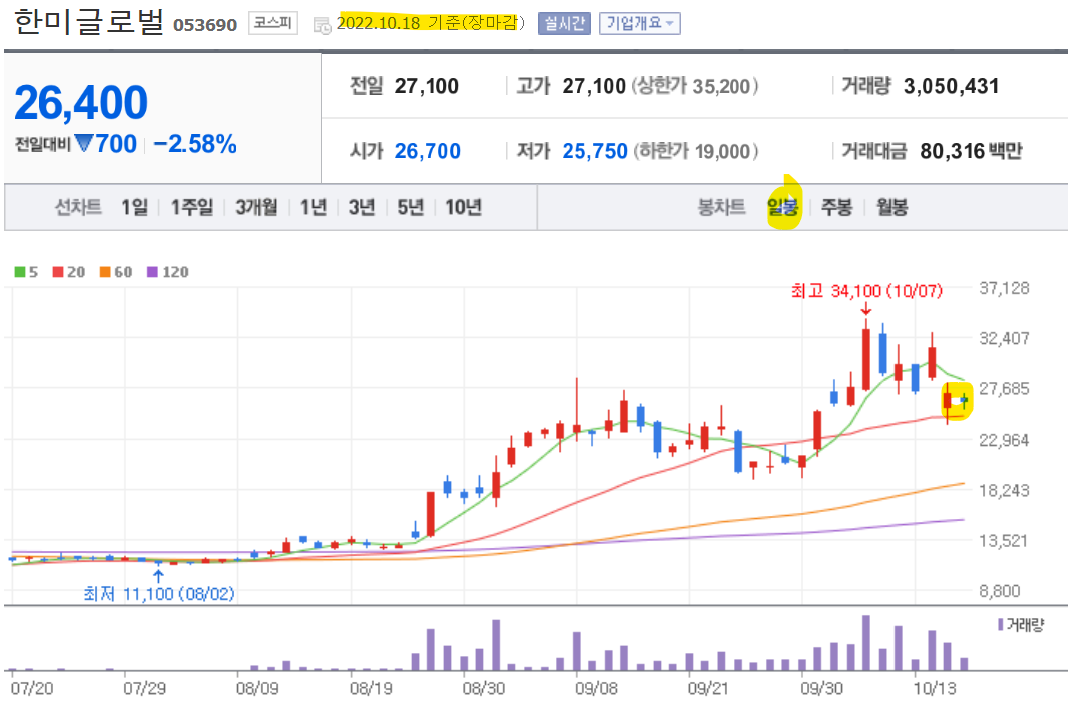Click the 시가 value 26,700
This screenshot has width=1068, height=712.
428,151
